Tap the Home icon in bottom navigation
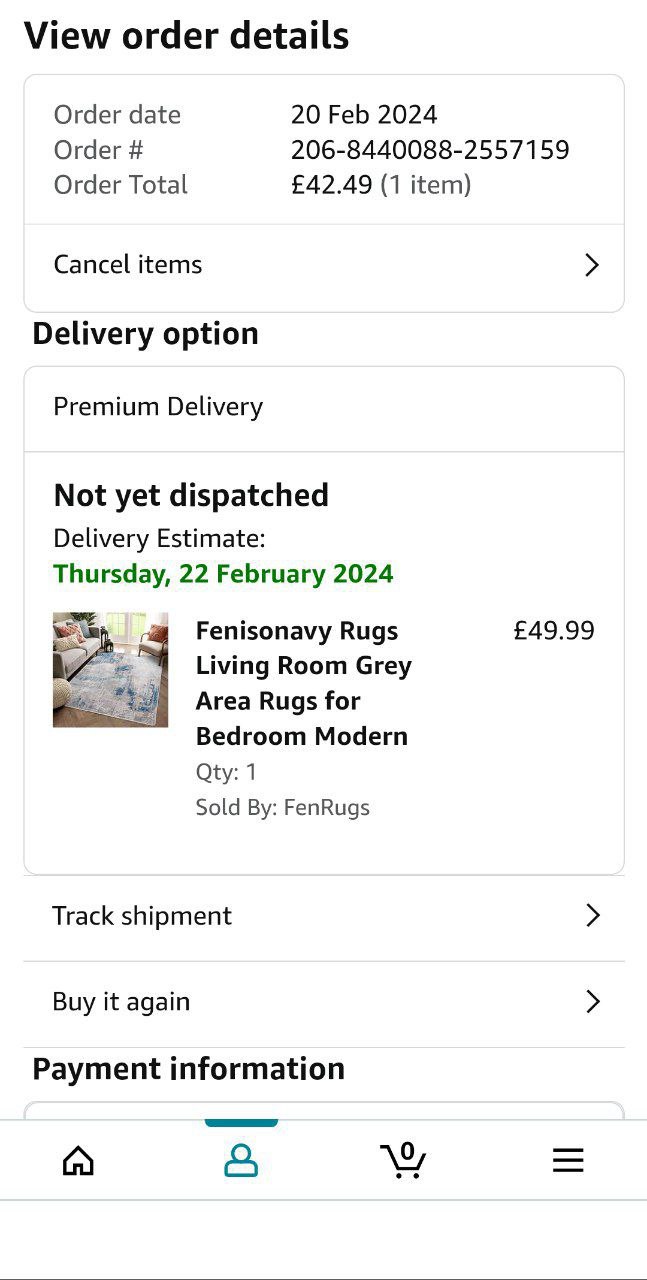This screenshot has height=1280, width=647. pos(78,1160)
